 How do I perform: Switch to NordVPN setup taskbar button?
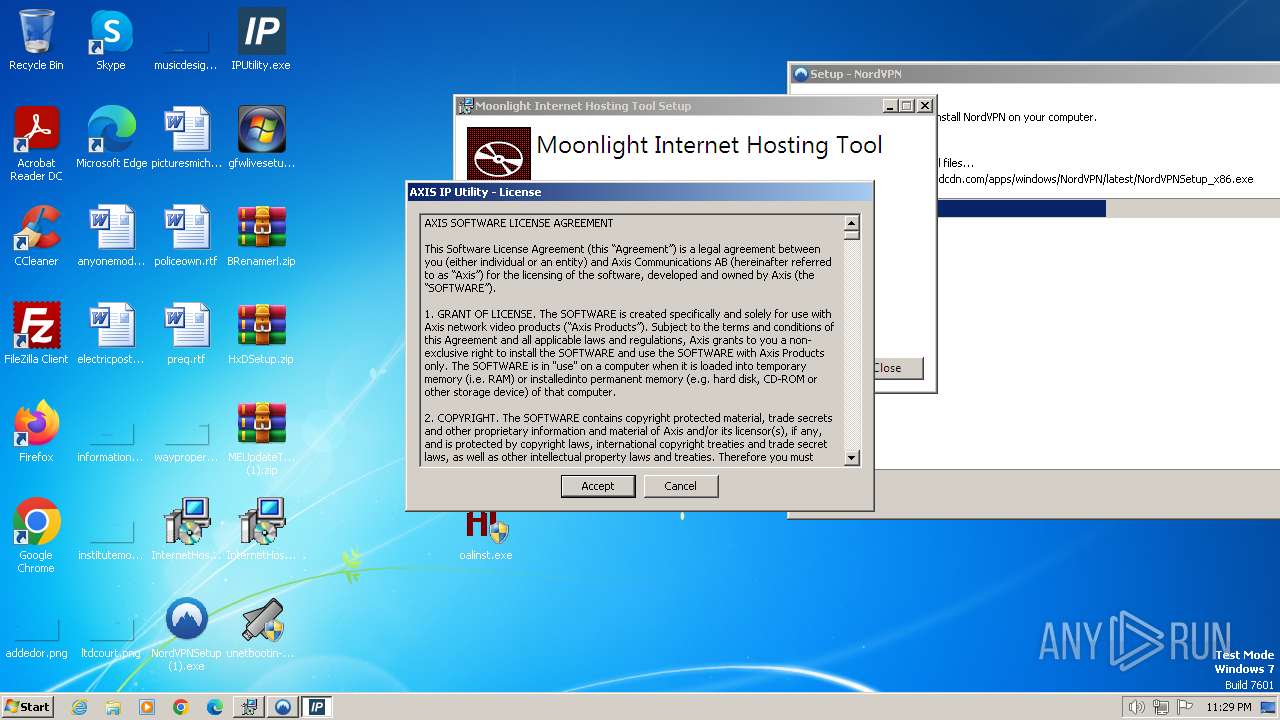coord(283,707)
